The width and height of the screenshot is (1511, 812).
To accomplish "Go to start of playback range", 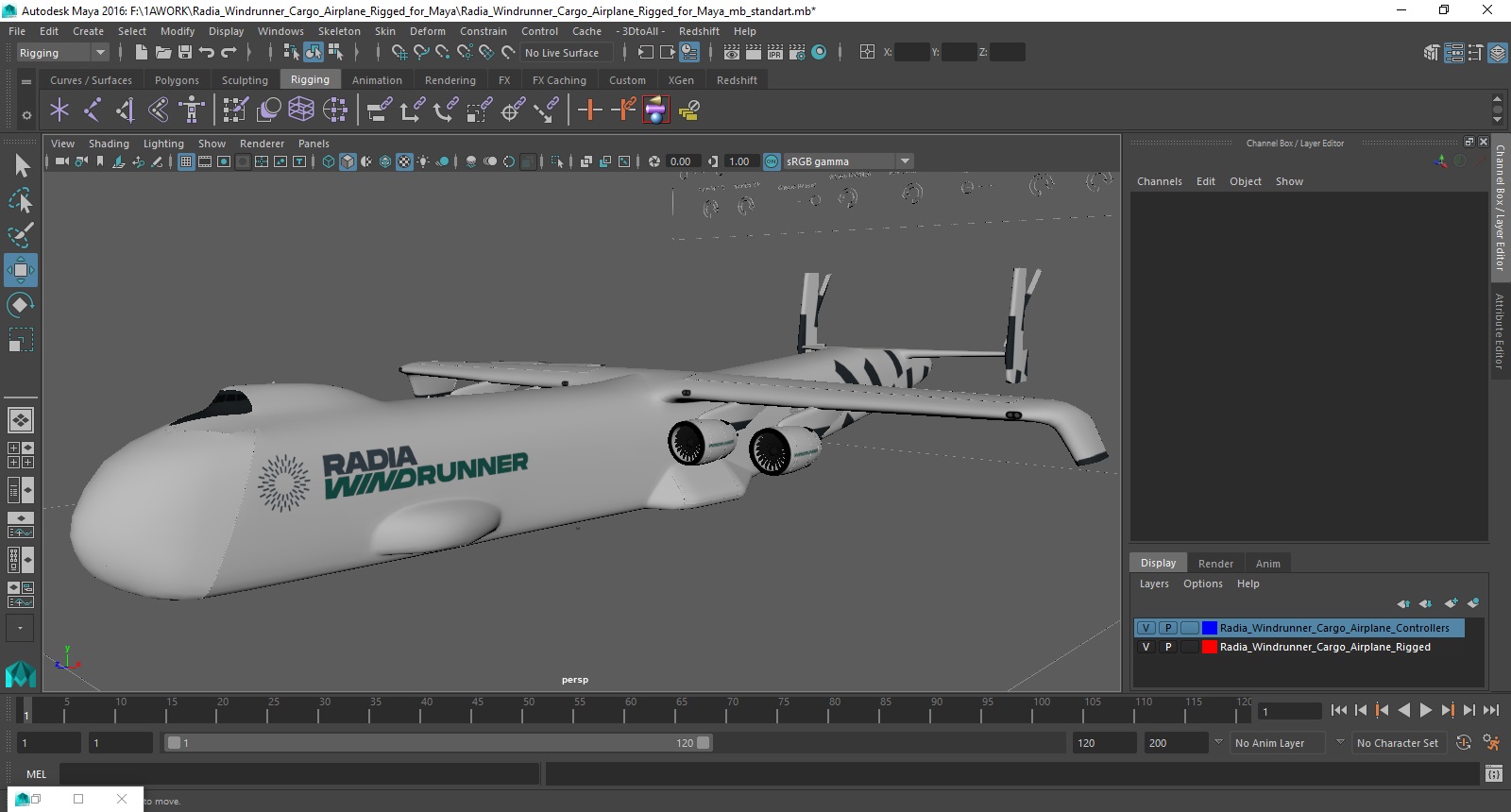I will (x=1339, y=710).
